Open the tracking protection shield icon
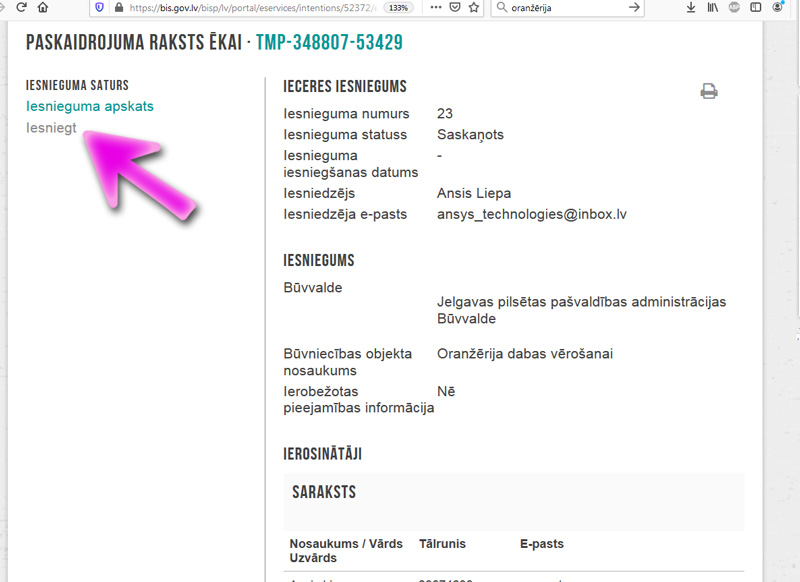The height and width of the screenshot is (582, 800). click(98, 7)
